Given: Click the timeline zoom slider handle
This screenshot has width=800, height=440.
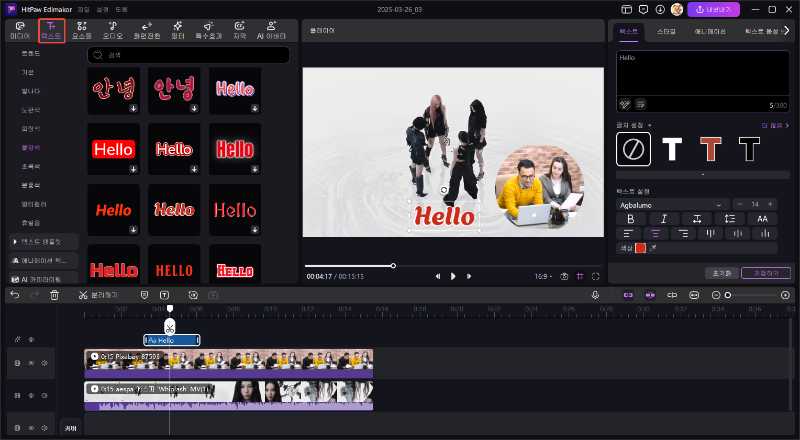Looking at the screenshot, I should coord(728,295).
